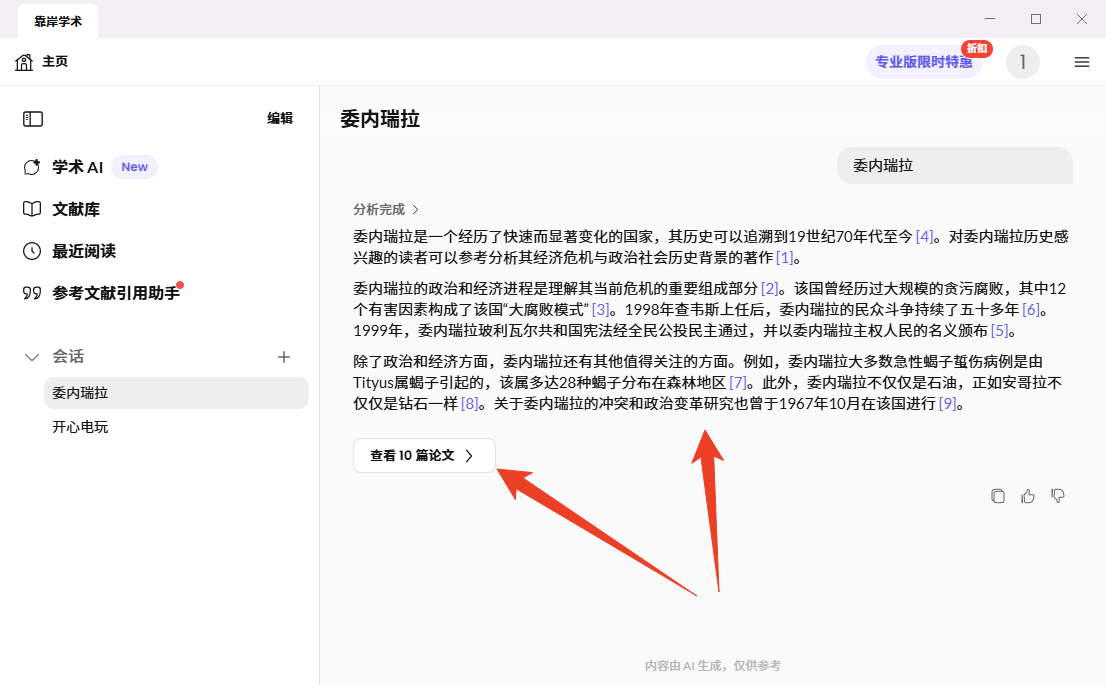The height and width of the screenshot is (685, 1106).
Task: Open citation link [7]
Action: pos(738,383)
